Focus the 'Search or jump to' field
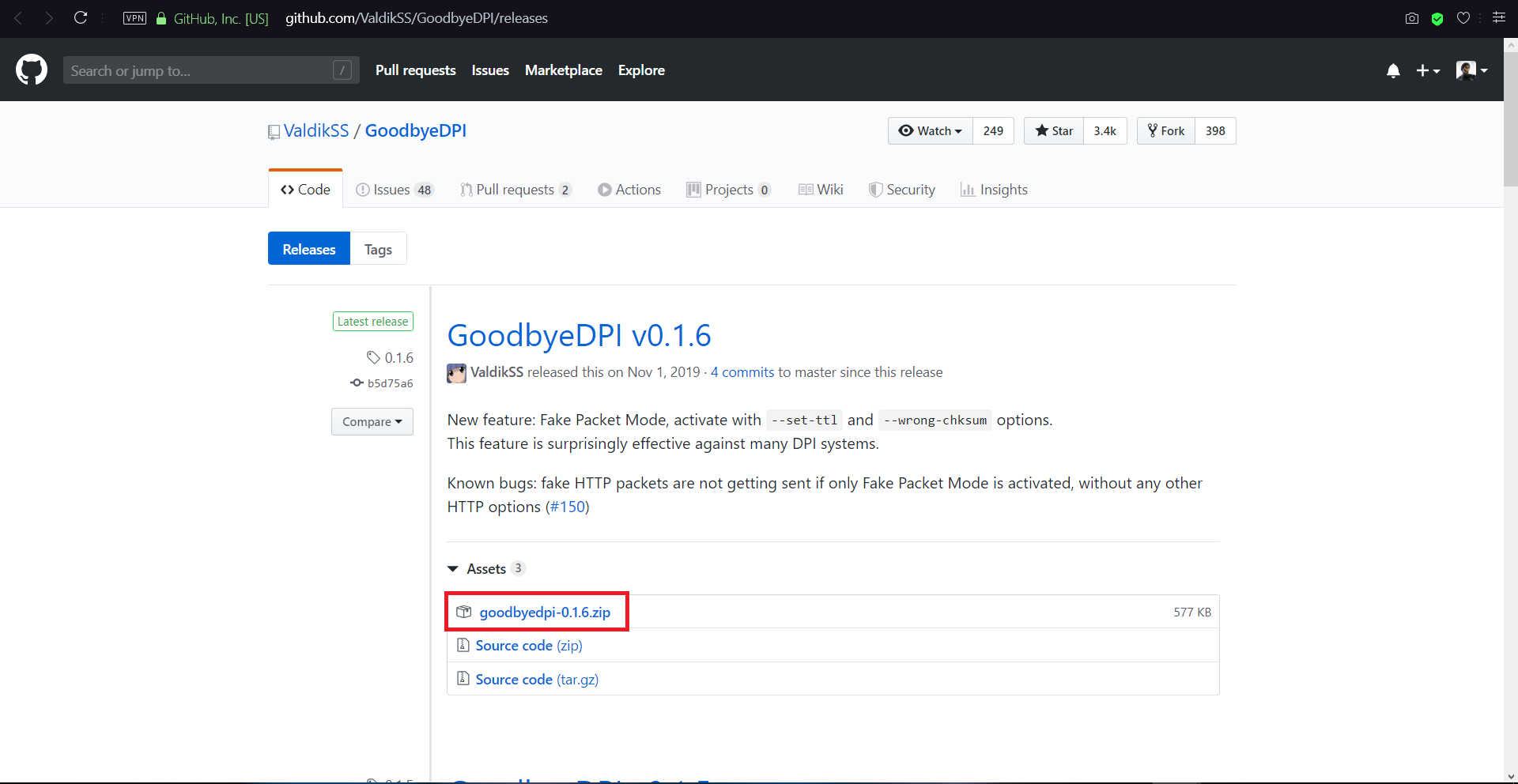The image size is (1518, 784). [211, 70]
